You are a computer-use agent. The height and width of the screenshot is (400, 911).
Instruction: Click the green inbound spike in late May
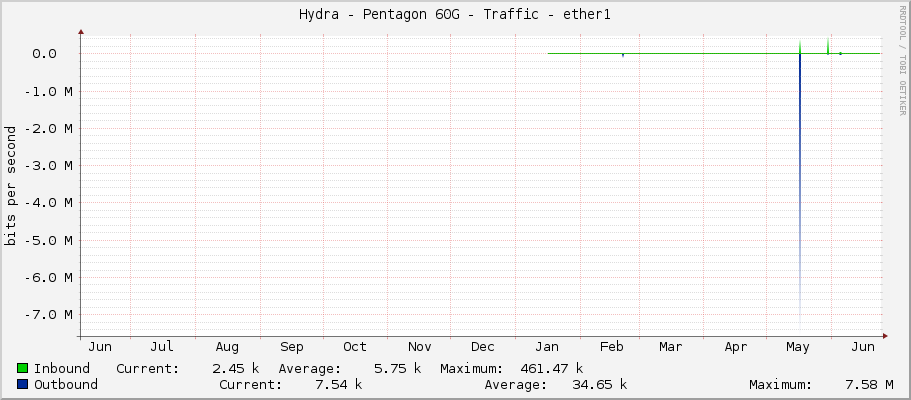828,45
